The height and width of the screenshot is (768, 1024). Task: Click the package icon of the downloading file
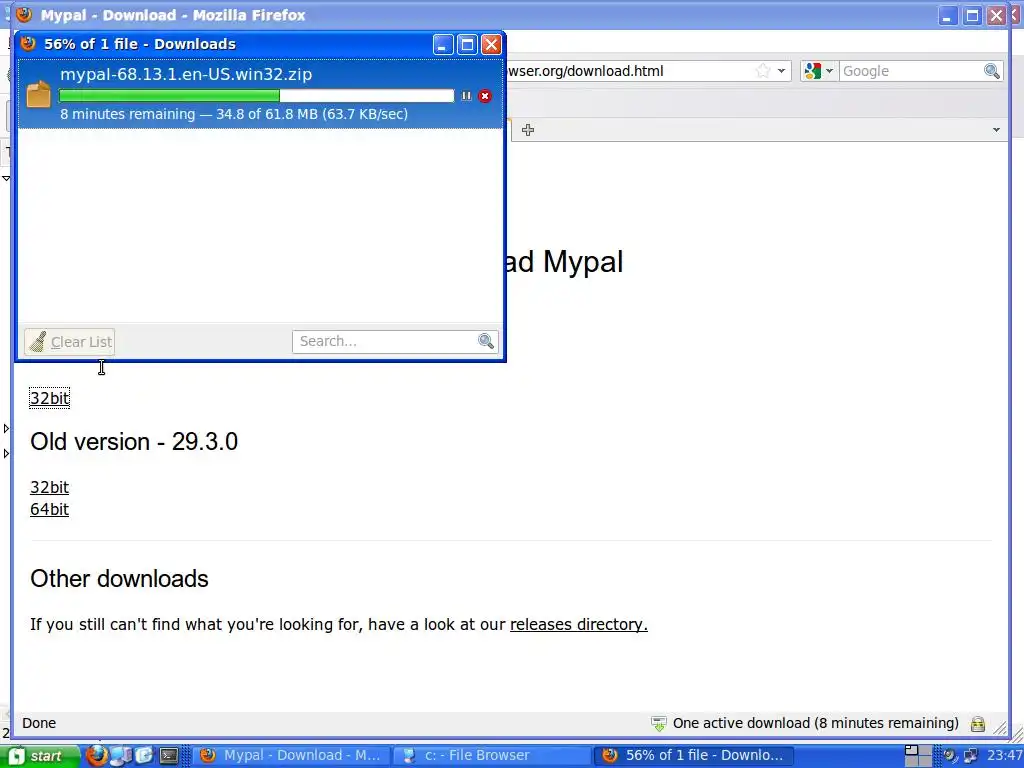(39, 93)
